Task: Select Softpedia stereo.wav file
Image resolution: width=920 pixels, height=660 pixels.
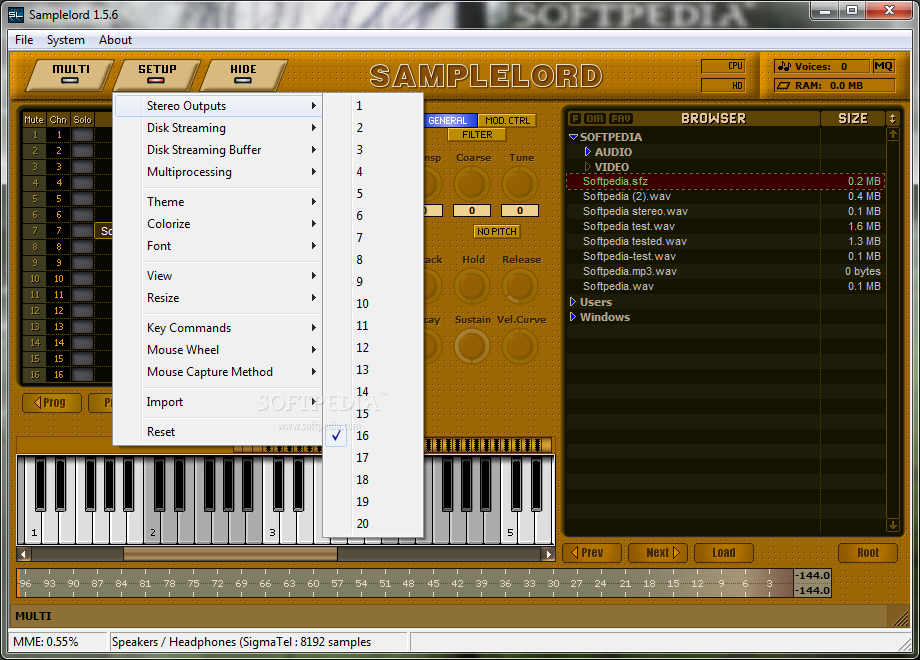Action: coord(725,211)
